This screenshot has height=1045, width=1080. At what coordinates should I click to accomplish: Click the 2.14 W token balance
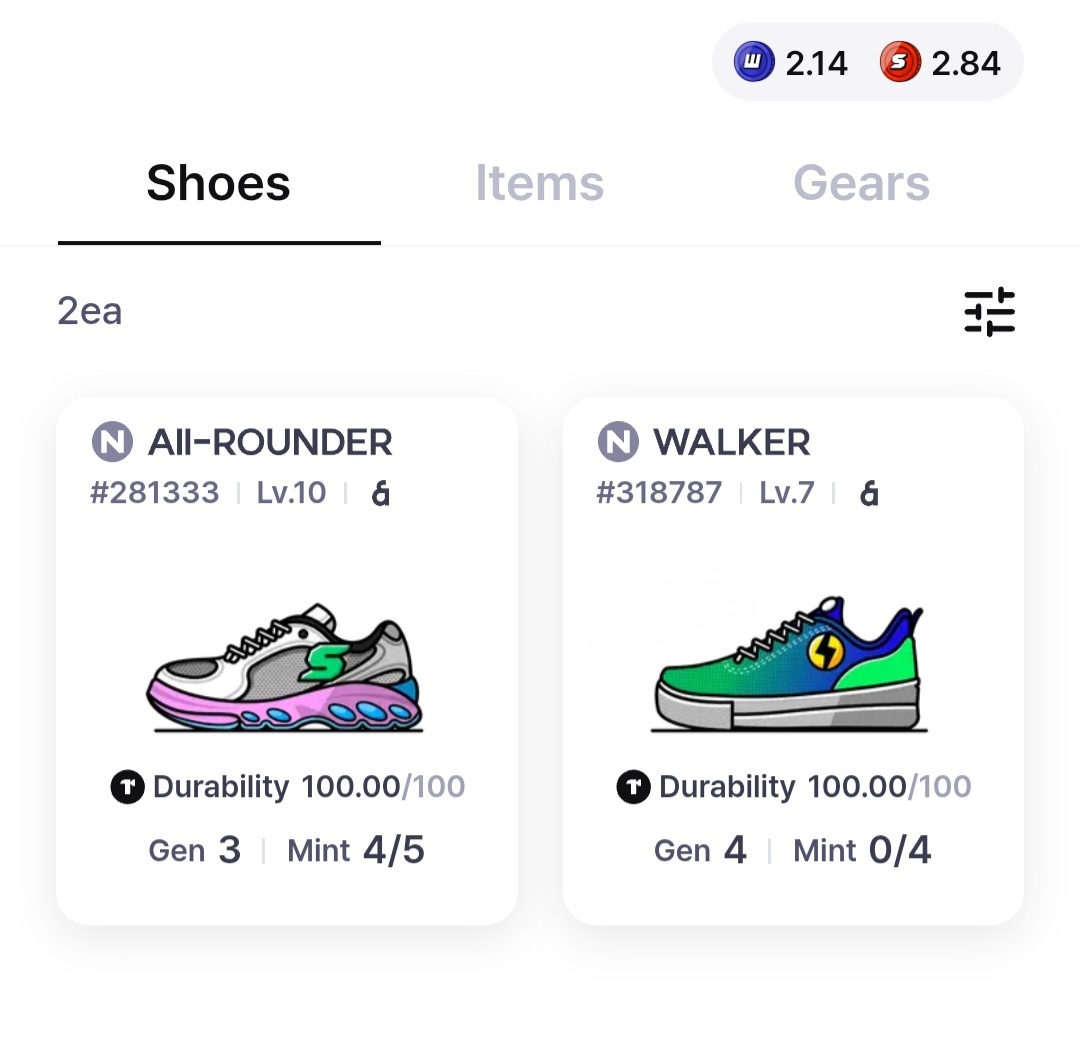tap(816, 63)
